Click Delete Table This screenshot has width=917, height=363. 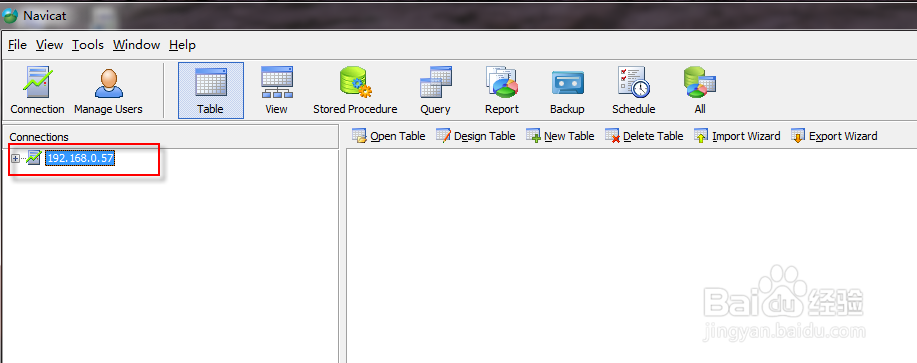644,136
